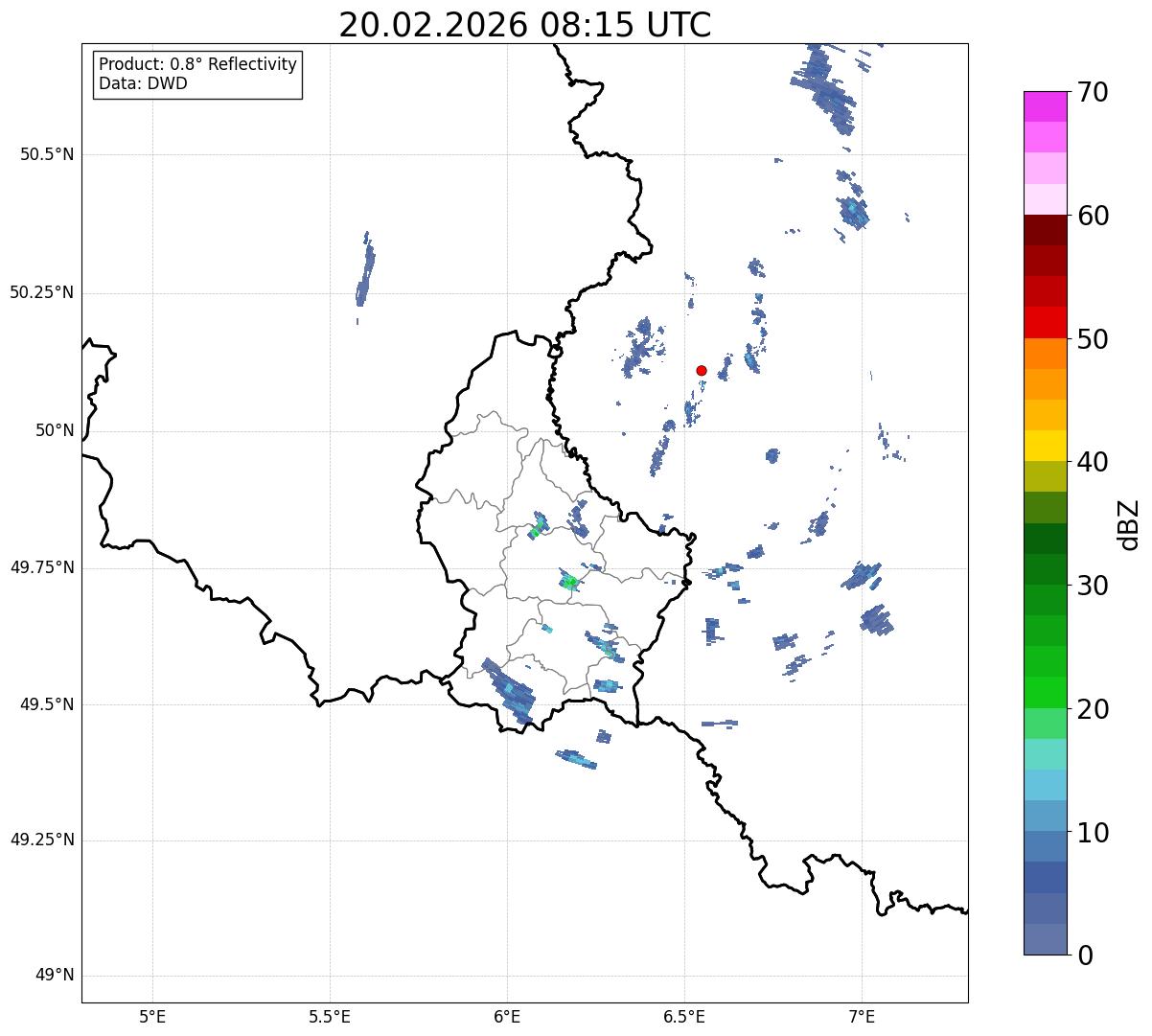
Task: Click the 'Product: 0.8° Reflectivity' label
Action: point(198,64)
